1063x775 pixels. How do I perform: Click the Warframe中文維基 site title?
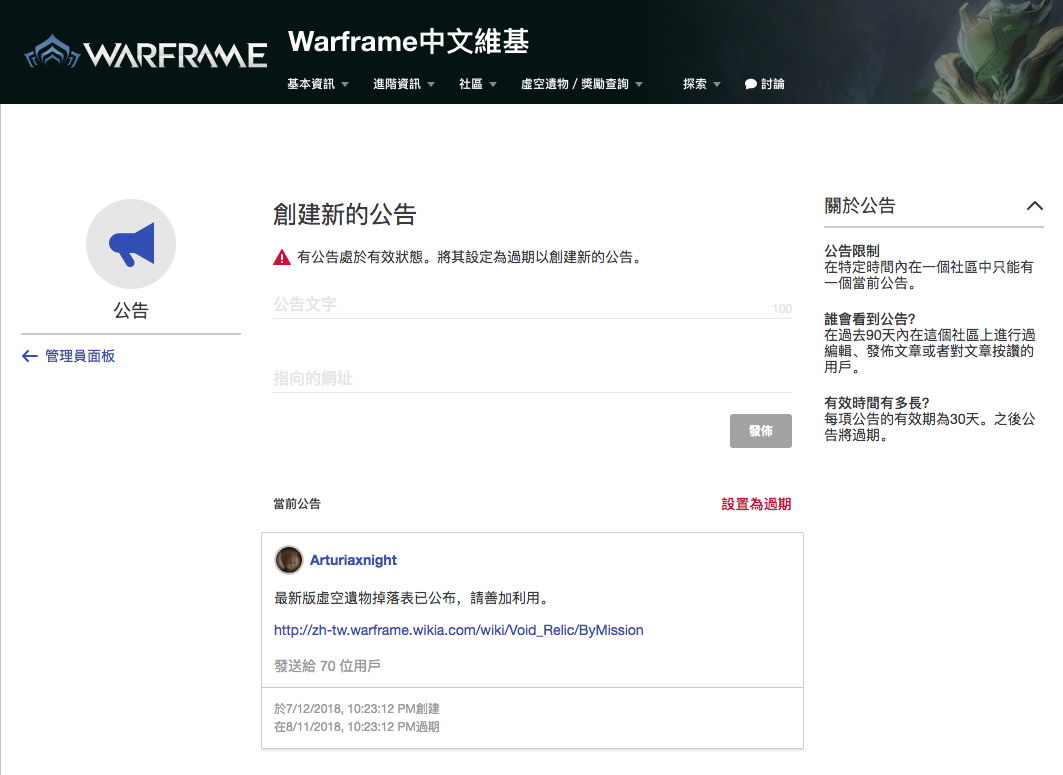coord(408,41)
